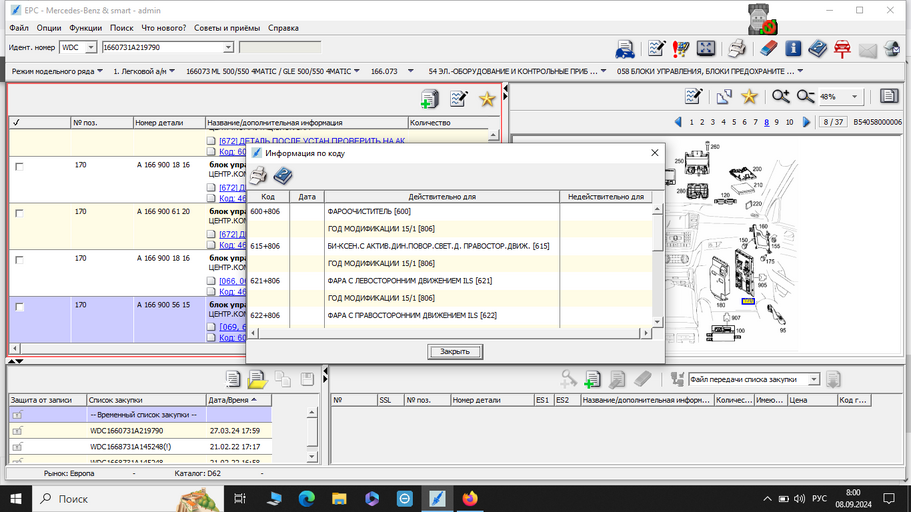911x512 pixels.
Task: Mark illustration as favorite star
Action: pos(749,96)
